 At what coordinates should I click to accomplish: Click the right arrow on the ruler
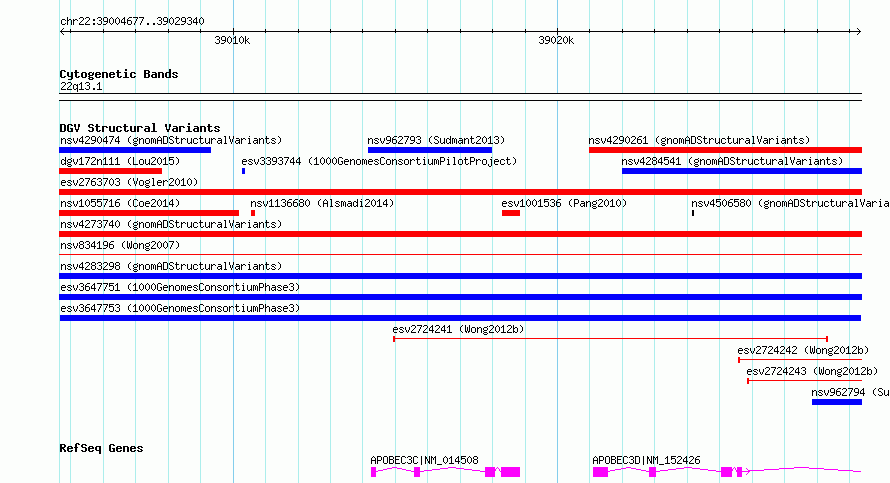[858, 32]
